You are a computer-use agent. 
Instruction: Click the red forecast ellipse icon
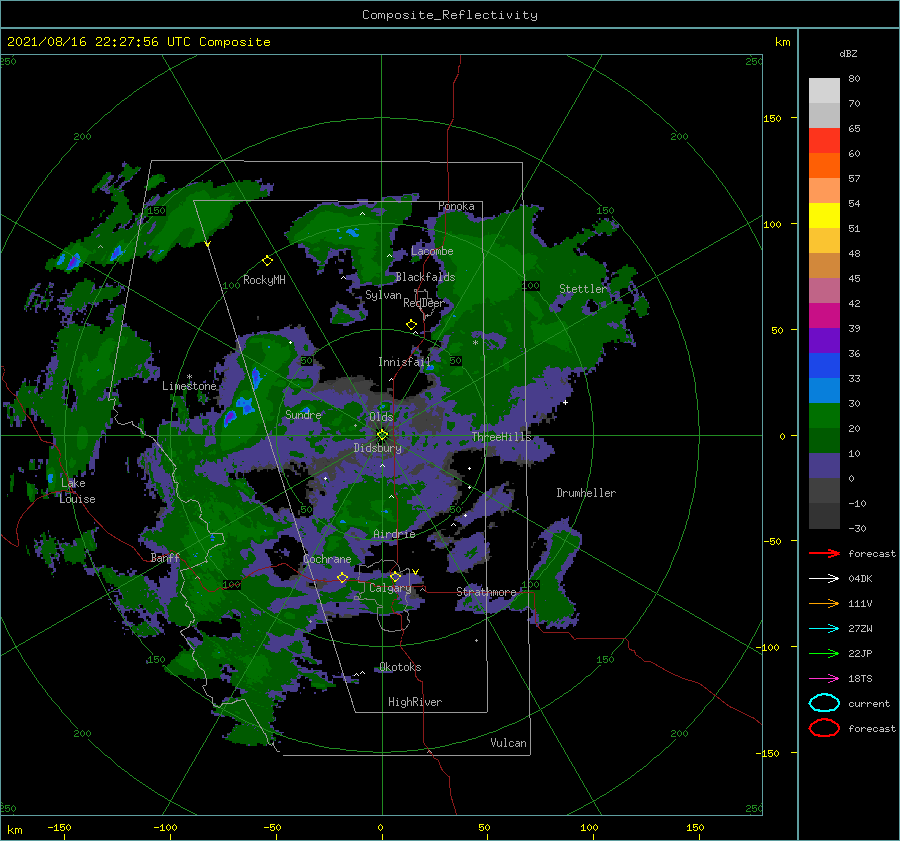pos(824,728)
